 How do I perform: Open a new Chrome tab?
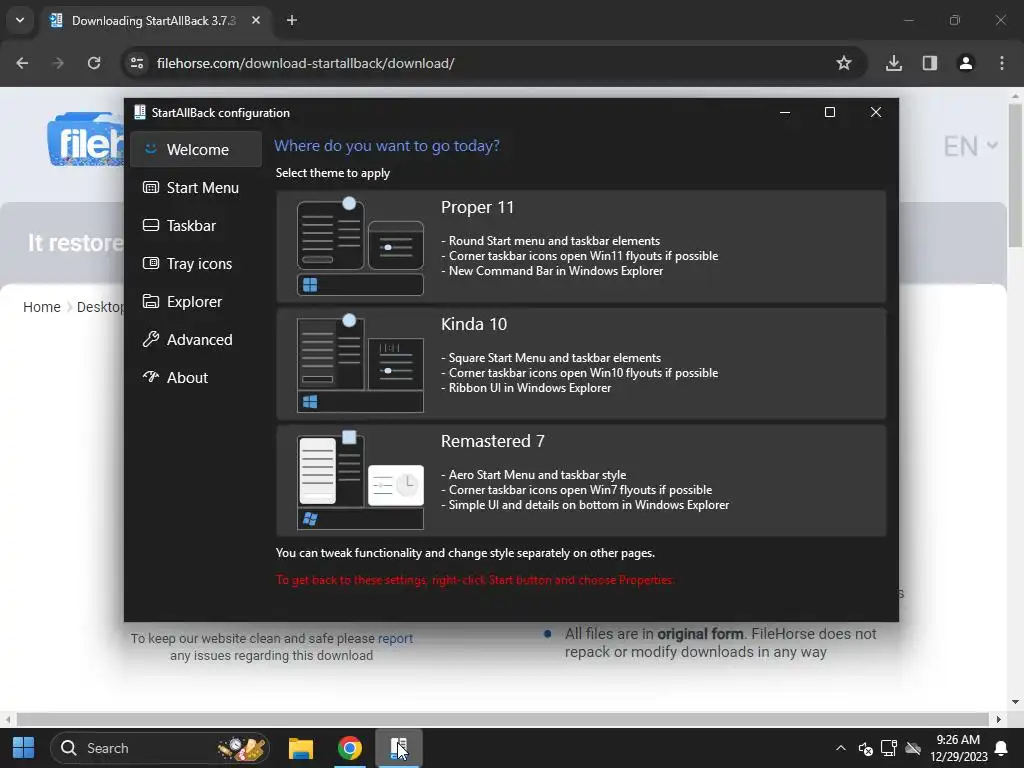pos(292,20)
